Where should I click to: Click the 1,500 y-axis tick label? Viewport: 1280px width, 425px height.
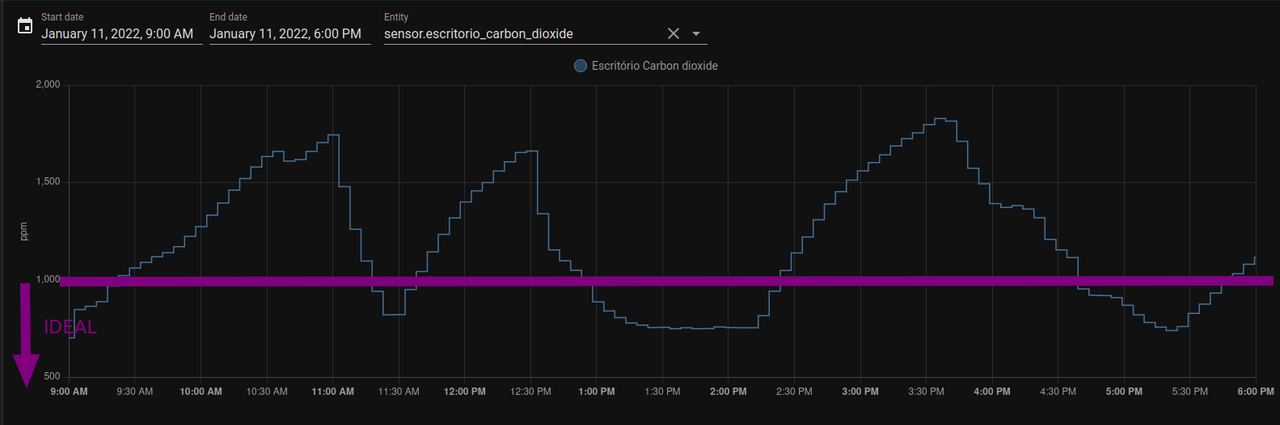pyautogui.click(x=48, y=182)
